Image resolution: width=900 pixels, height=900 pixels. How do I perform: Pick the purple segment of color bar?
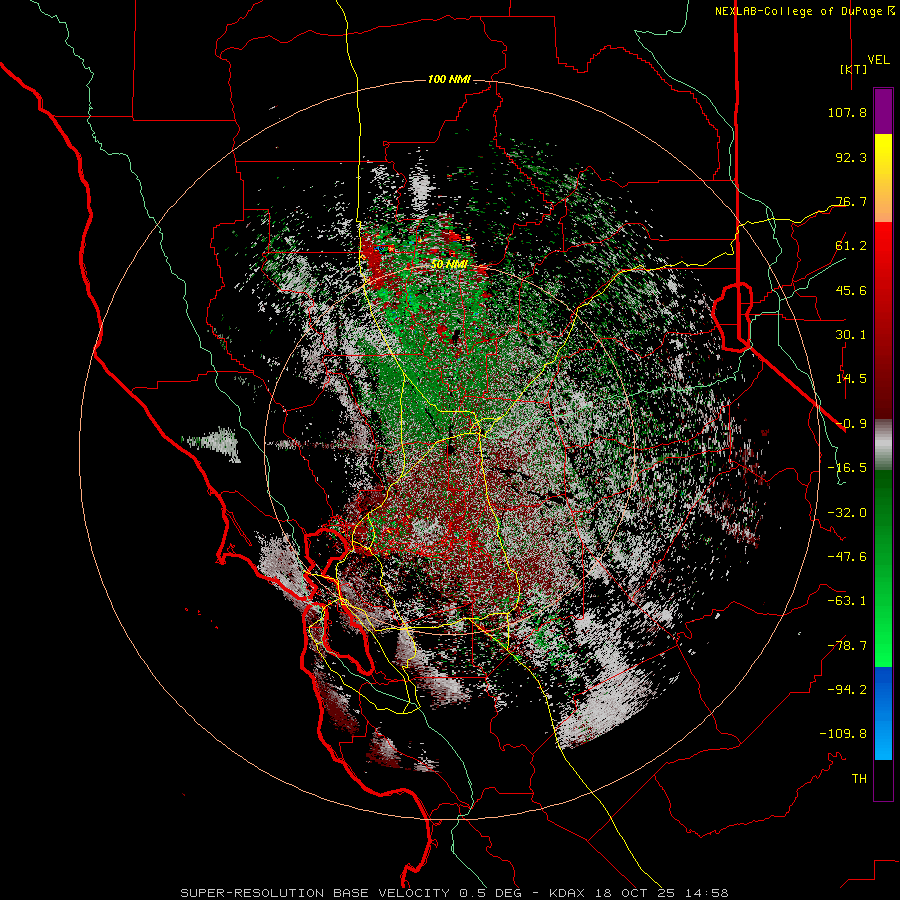(x=883, y=111)
